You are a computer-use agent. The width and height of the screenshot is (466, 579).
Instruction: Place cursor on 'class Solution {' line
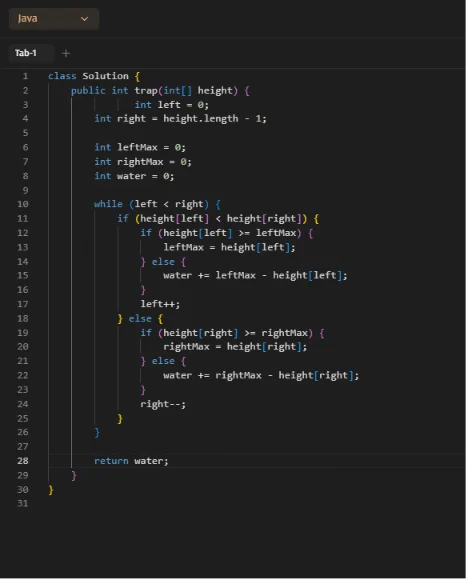(x=94, y=76)
